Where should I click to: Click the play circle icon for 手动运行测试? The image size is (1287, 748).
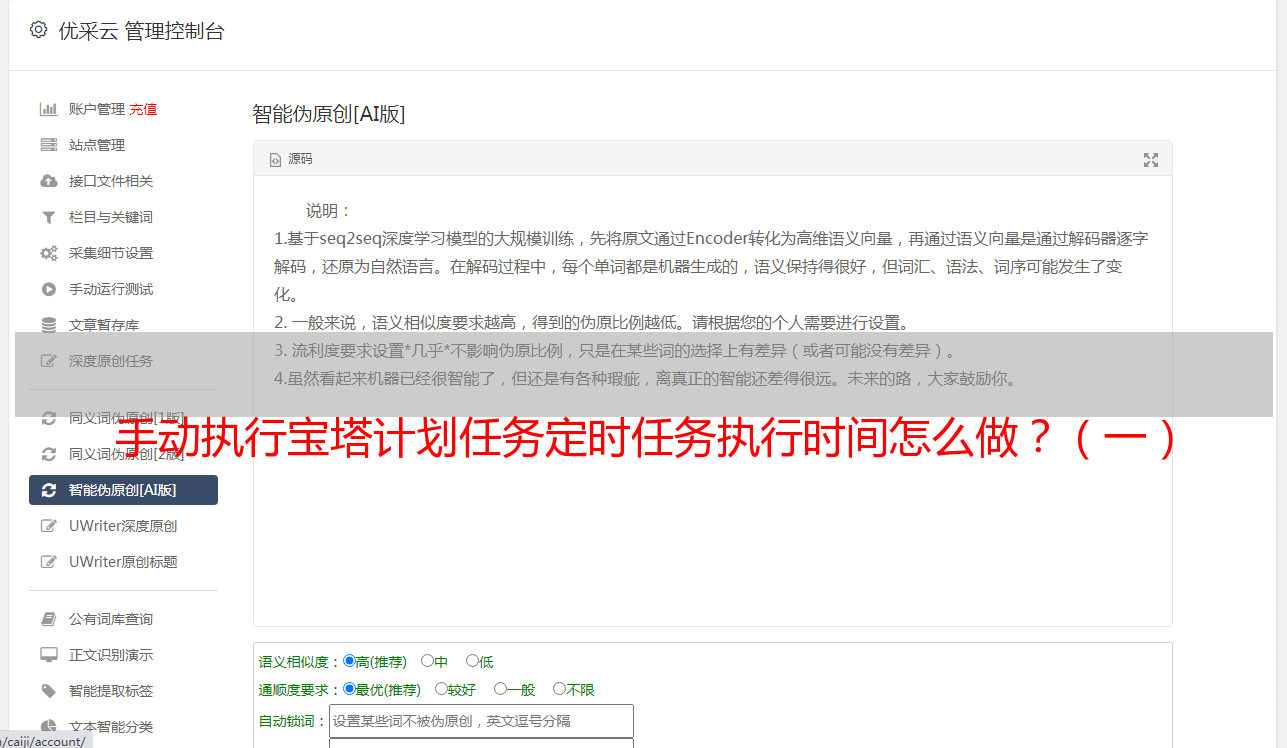[x=48, y=289]
